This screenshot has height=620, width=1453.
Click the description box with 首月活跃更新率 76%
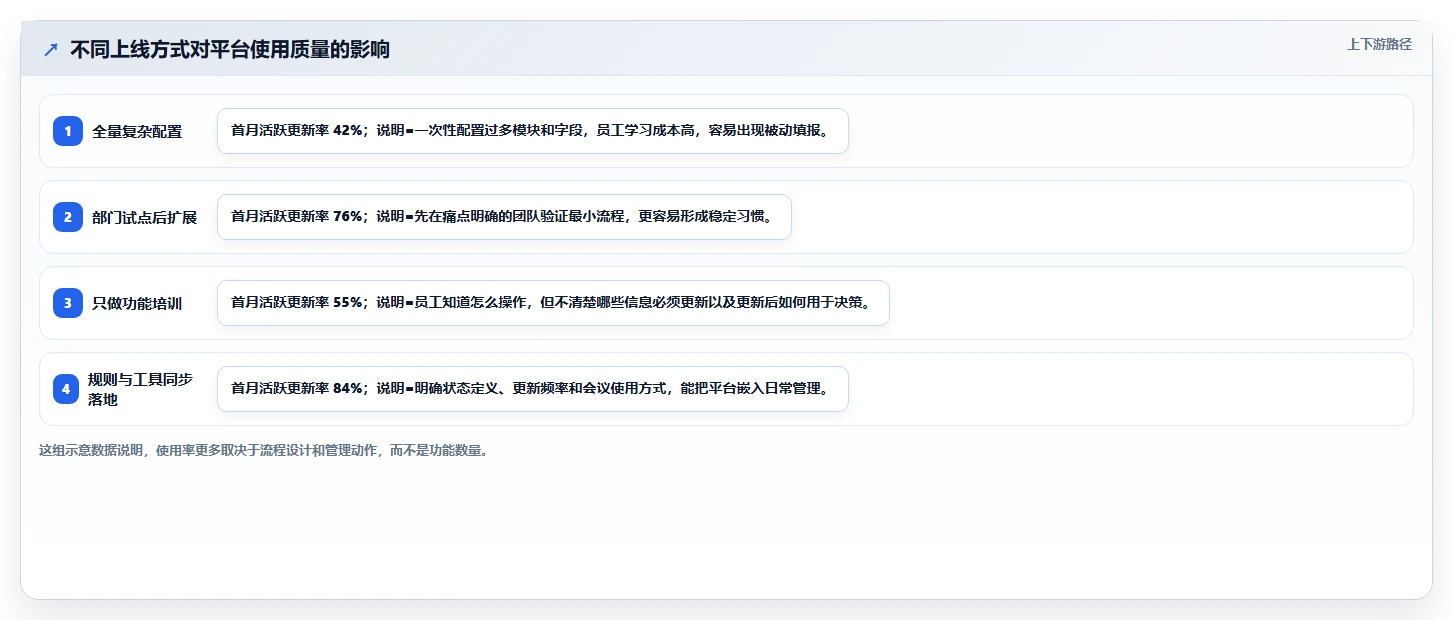(x=504, y=217)
